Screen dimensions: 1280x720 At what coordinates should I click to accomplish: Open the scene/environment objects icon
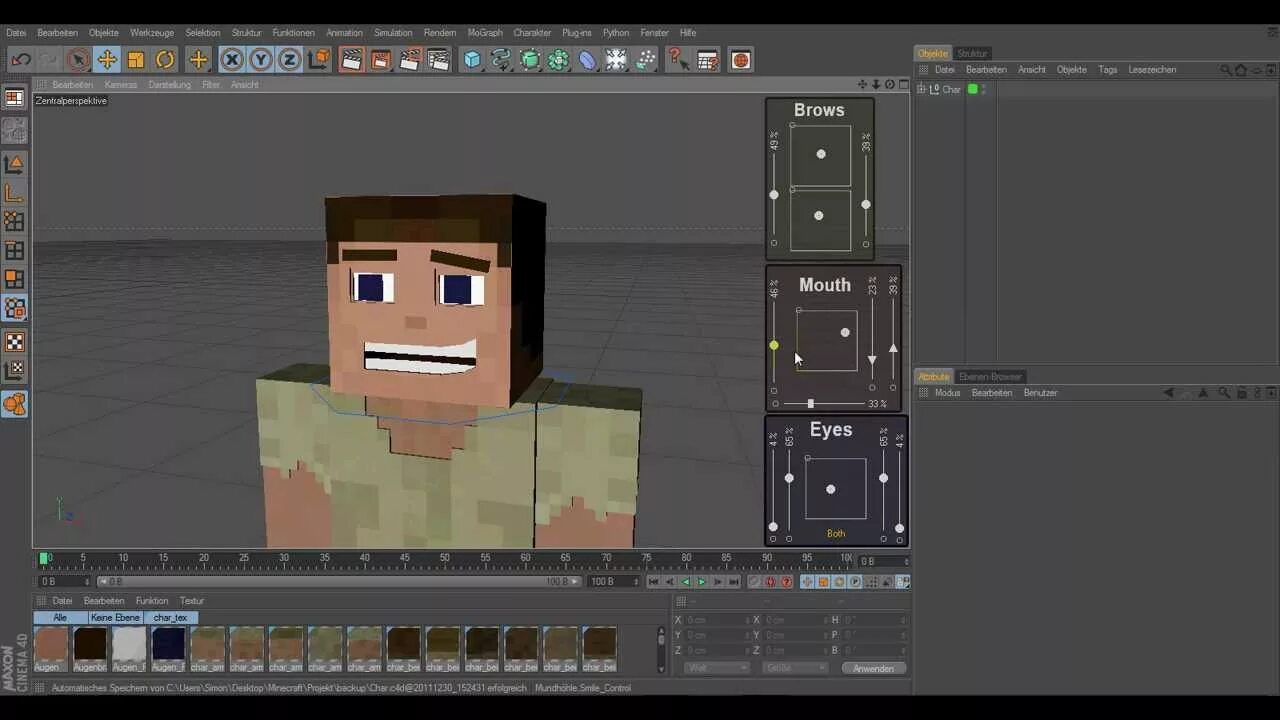pos(617,60)
